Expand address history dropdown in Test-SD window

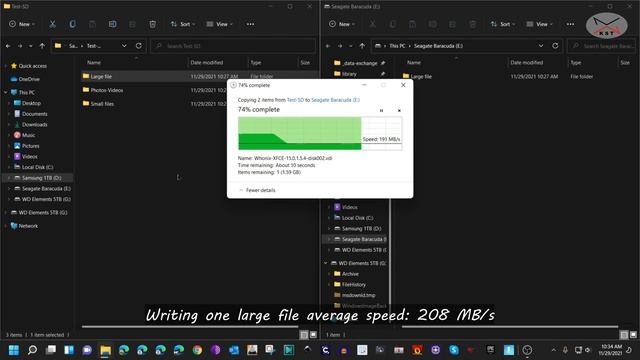coord(124,46)
